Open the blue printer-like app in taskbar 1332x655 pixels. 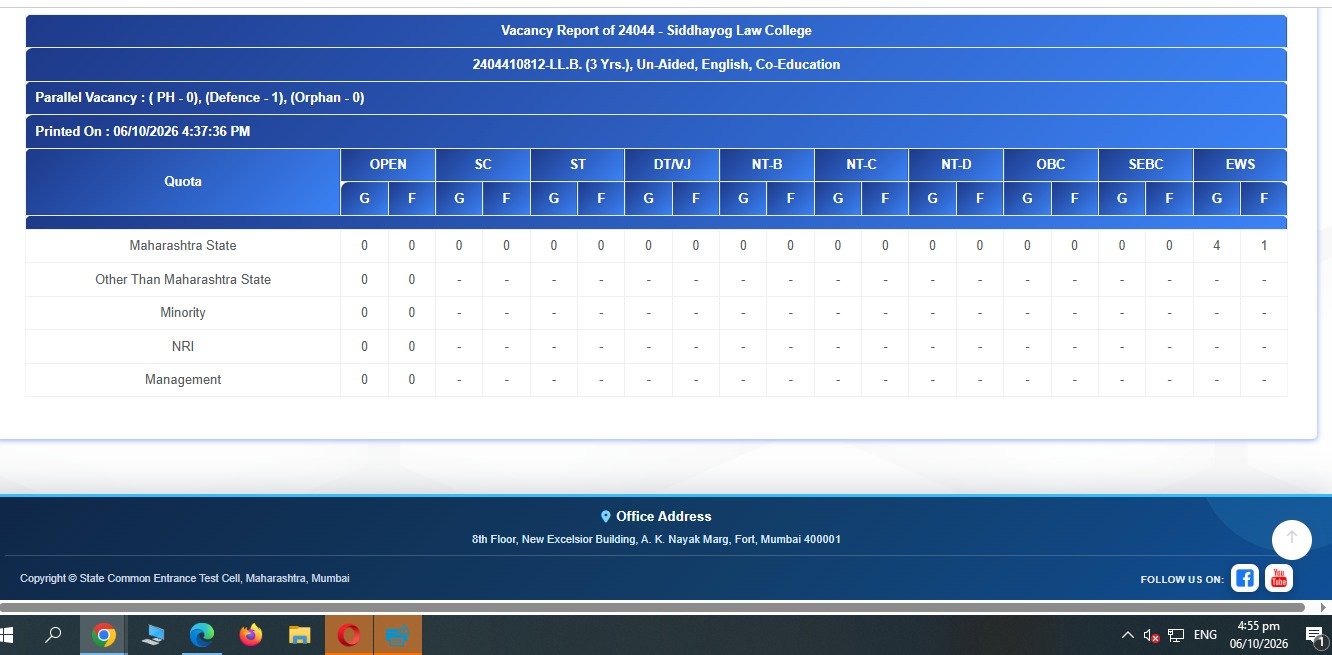click(398, 635)
